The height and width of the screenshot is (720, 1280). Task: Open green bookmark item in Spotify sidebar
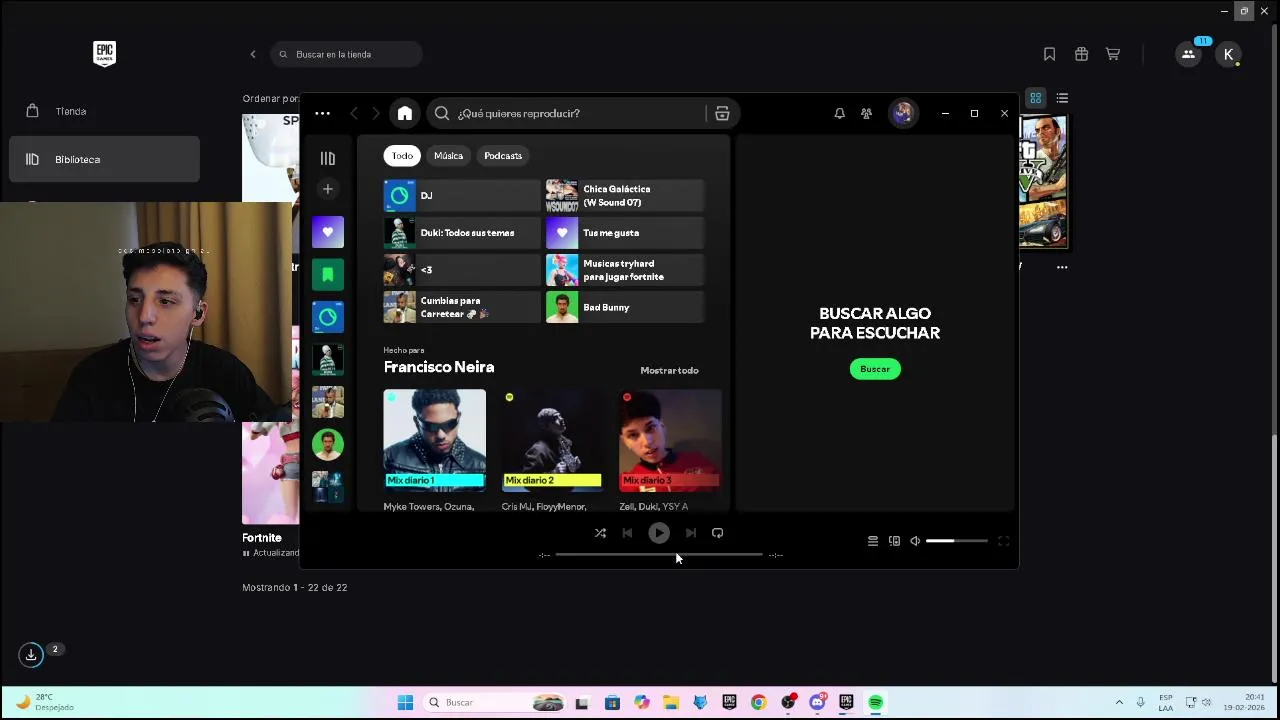click(x=327, y=274)
